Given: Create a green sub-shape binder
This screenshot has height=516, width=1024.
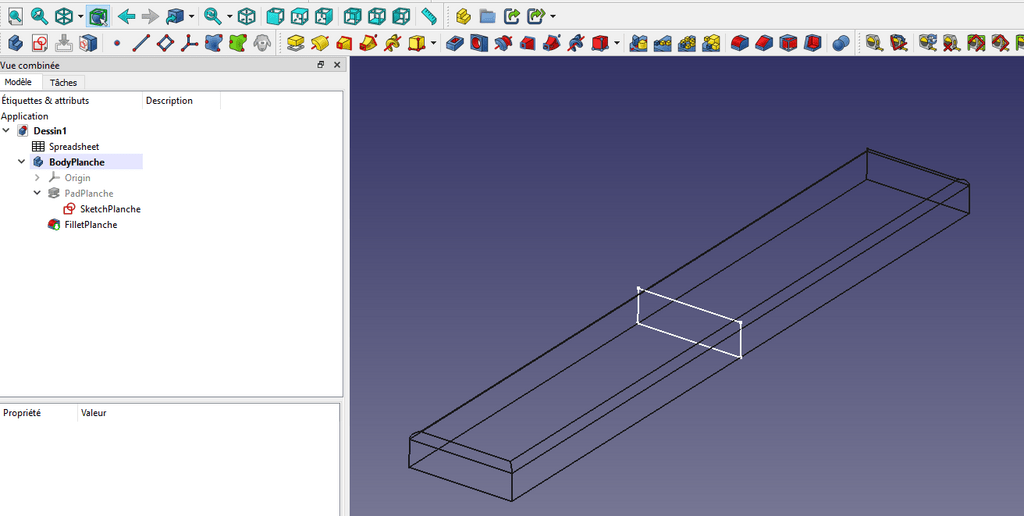Looking at the screenshot, I should pyautogui.click(x=238, y=43).
